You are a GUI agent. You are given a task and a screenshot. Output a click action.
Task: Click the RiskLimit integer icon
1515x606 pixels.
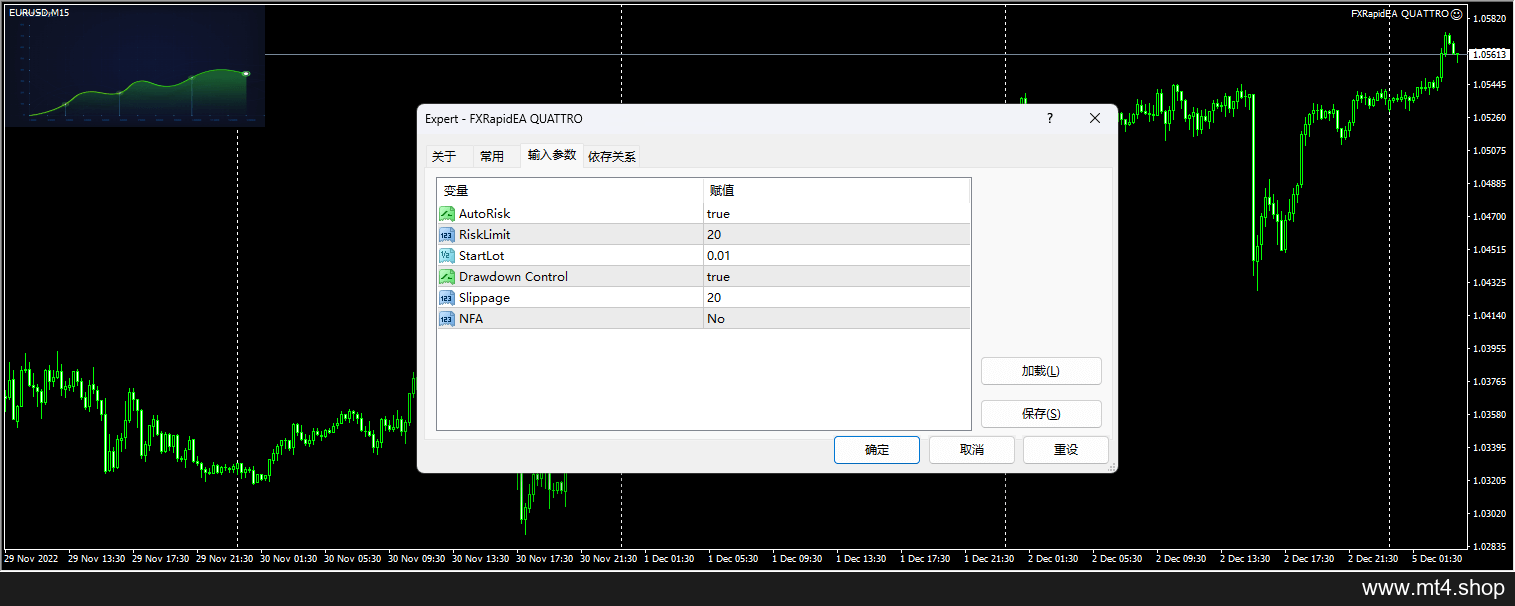pos(447,235)
